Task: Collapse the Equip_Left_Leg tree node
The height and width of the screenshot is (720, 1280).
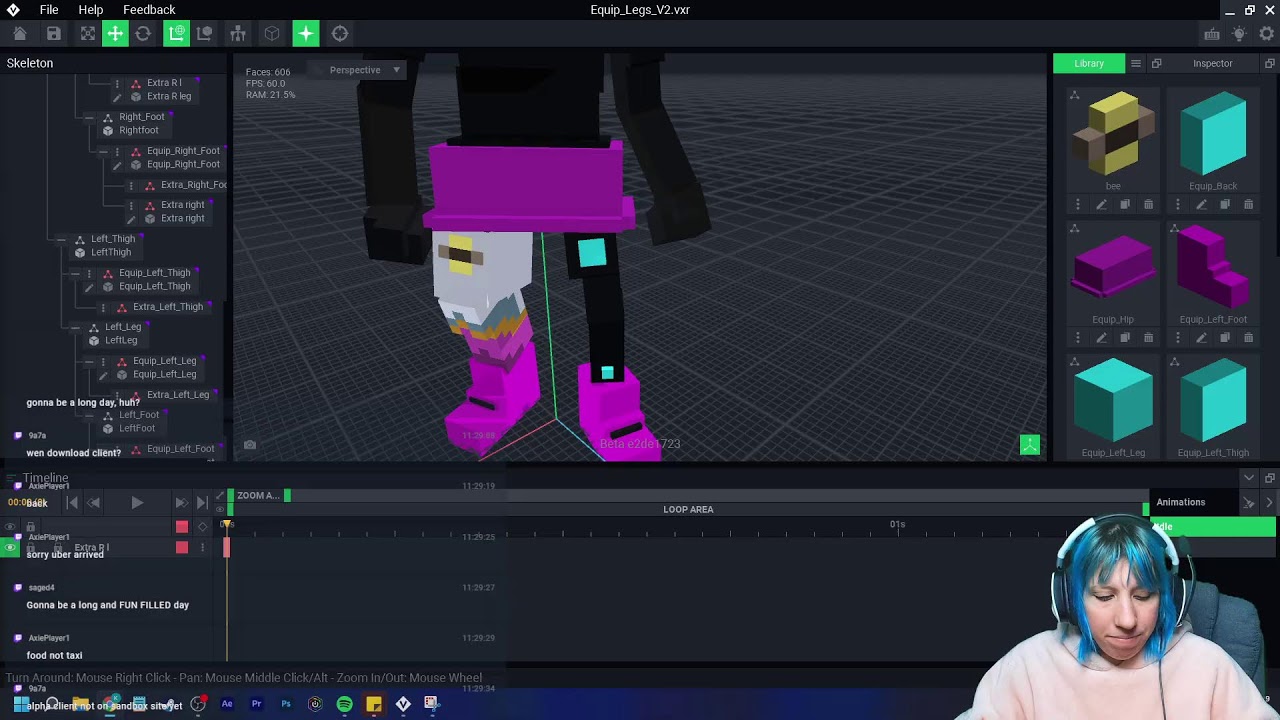Action: click(89, 361)
